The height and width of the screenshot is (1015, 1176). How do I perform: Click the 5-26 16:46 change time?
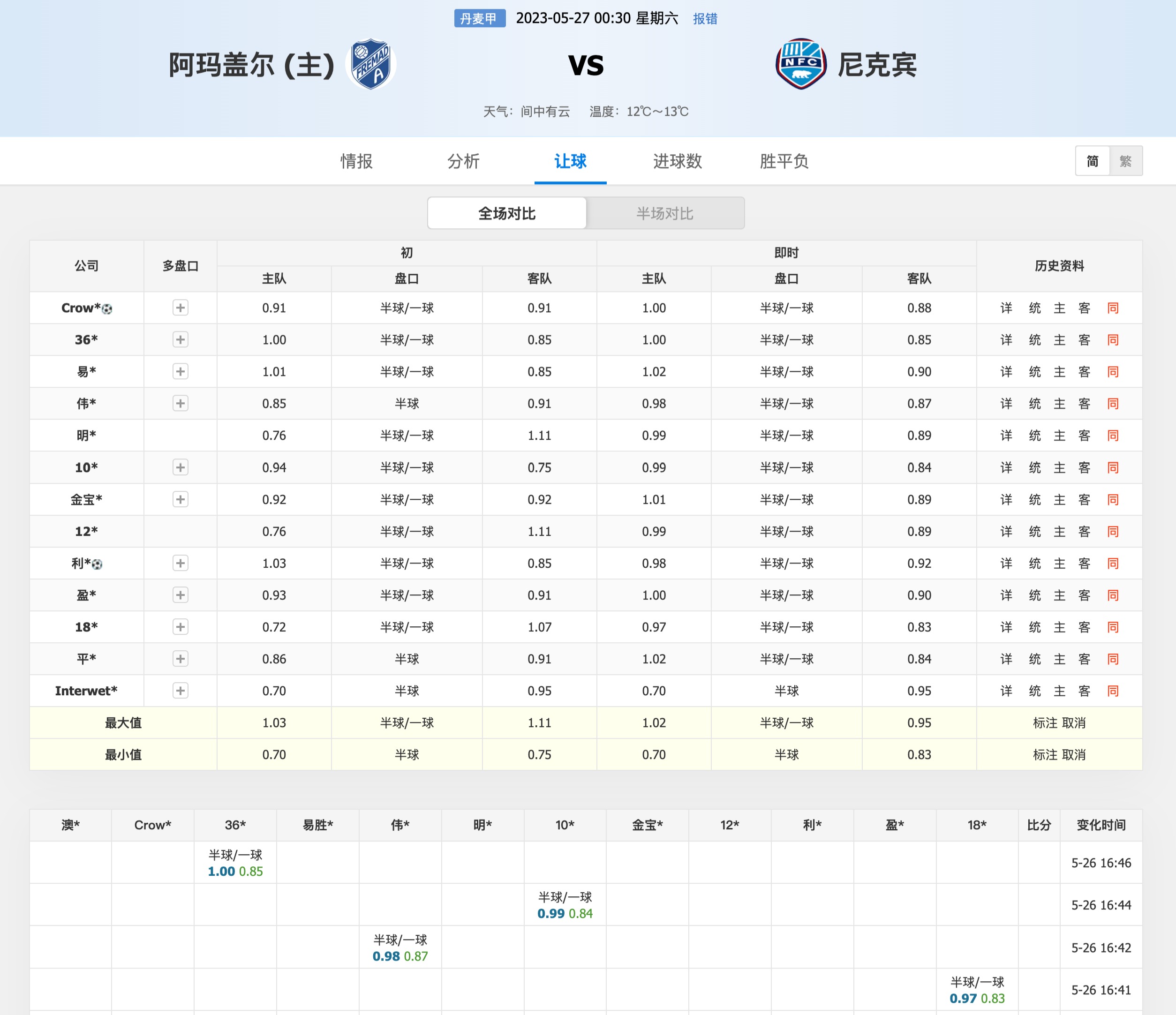click(x=1101, y=863)
